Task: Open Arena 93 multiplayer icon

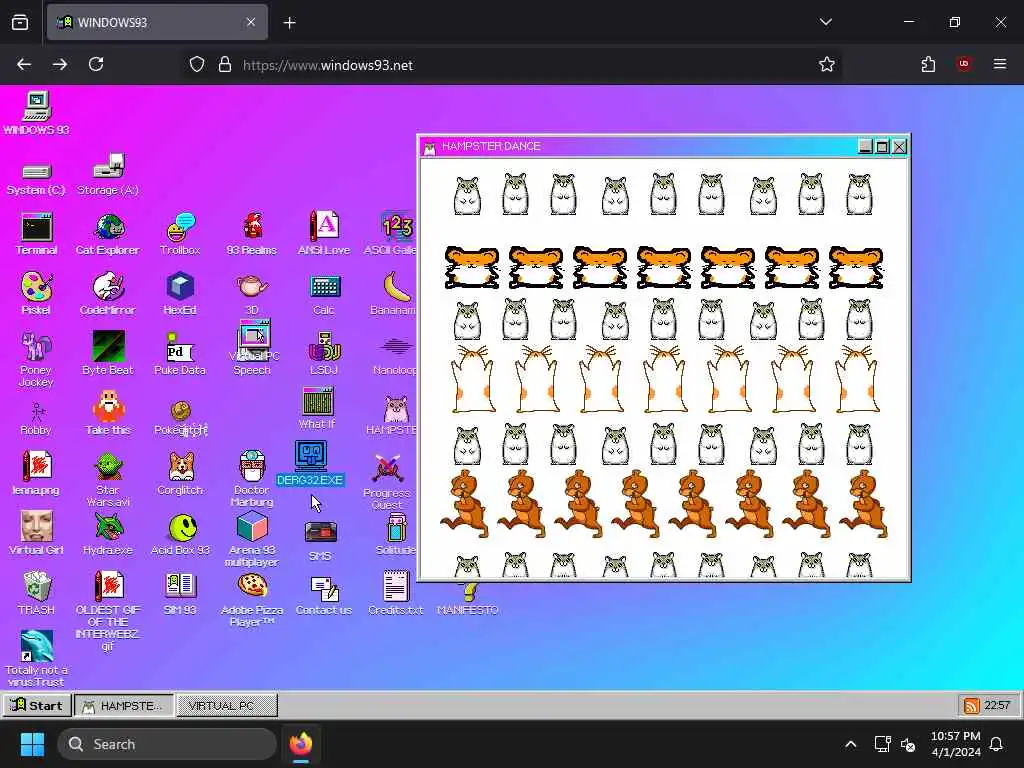Action: [252, 539]
